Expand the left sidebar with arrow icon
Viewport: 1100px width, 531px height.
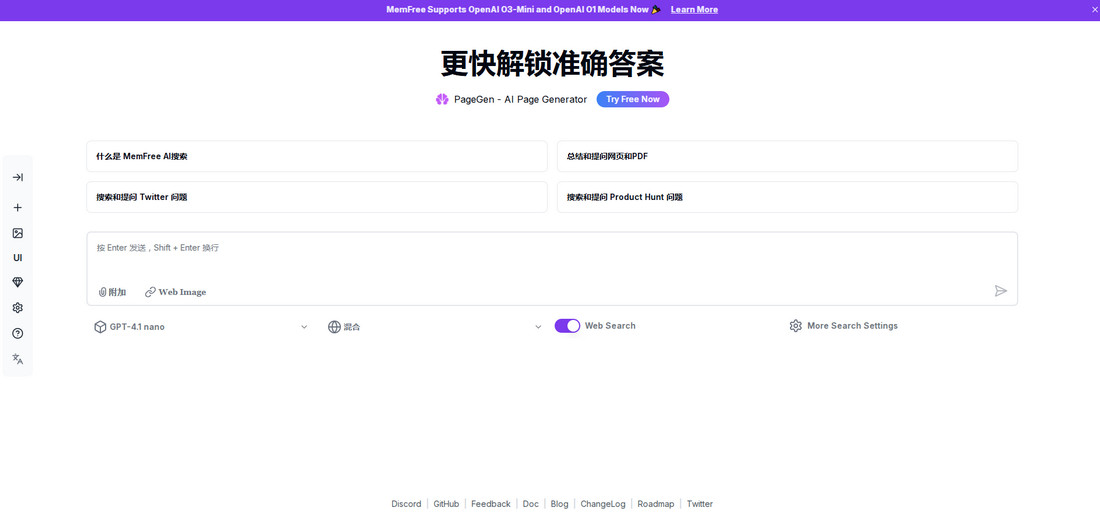[x=18, y=177]
